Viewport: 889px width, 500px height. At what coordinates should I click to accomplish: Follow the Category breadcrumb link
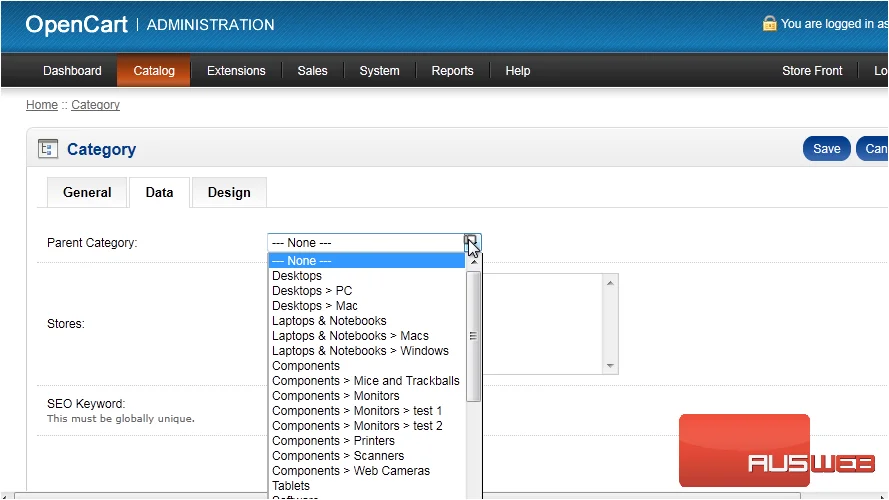[95, 105]
